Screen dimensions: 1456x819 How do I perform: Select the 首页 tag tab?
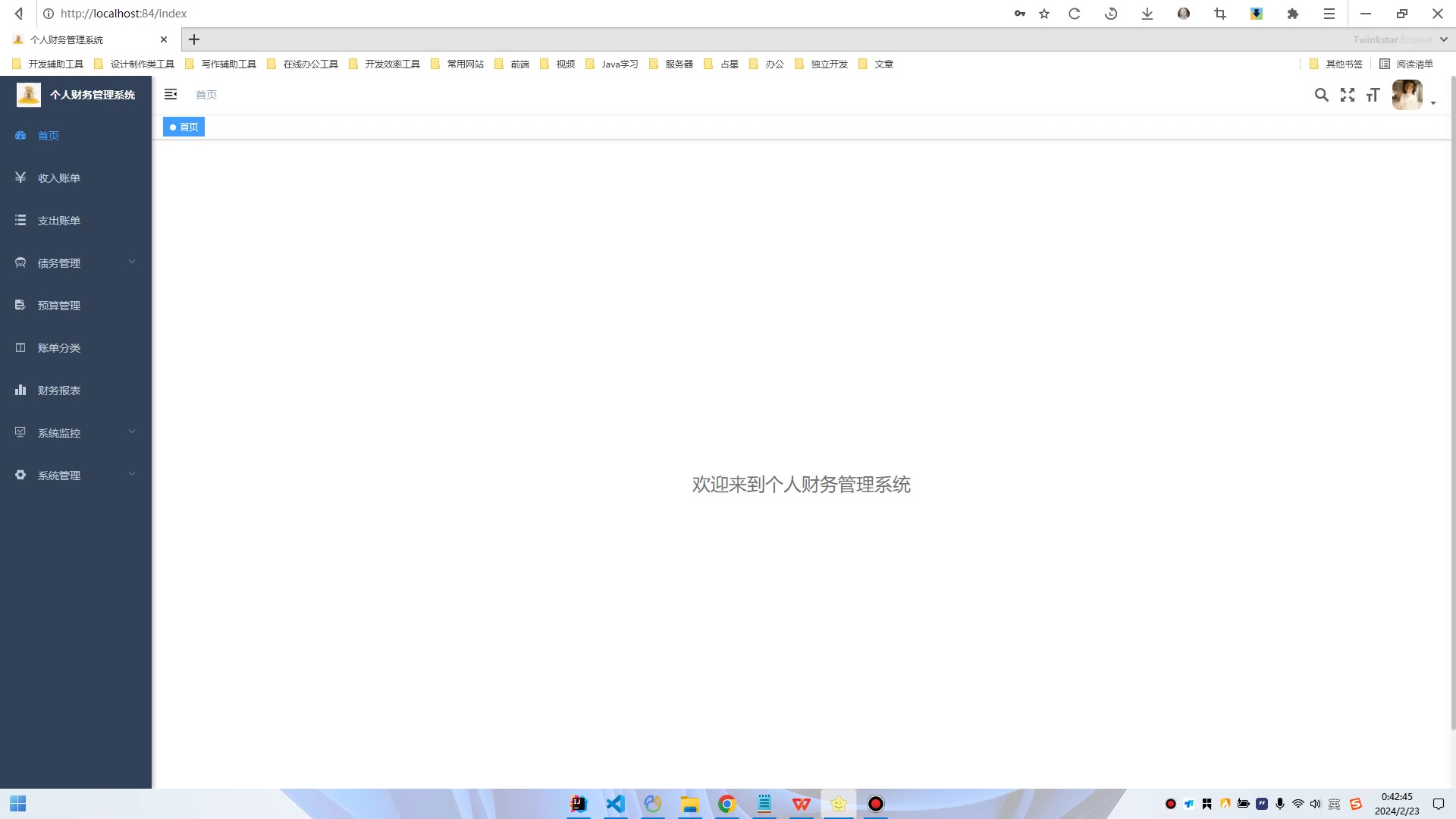click(x=184, y=127)
